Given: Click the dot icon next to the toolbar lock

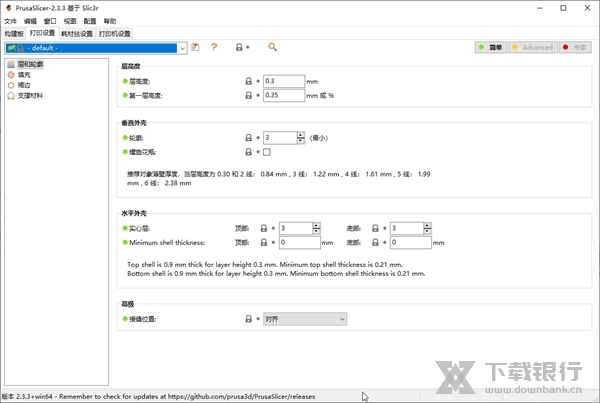Looking at the screenshot, I should pos(248,47).
